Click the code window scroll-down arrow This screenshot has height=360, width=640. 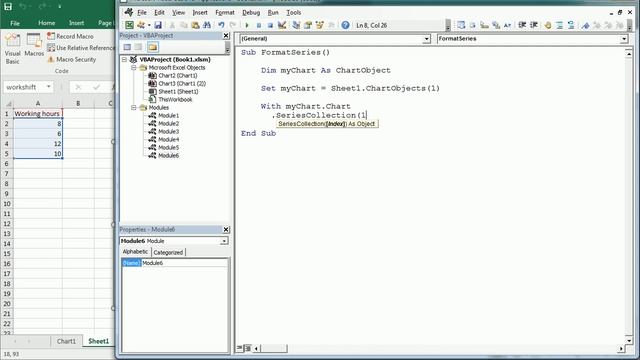(x=629, y=340)
